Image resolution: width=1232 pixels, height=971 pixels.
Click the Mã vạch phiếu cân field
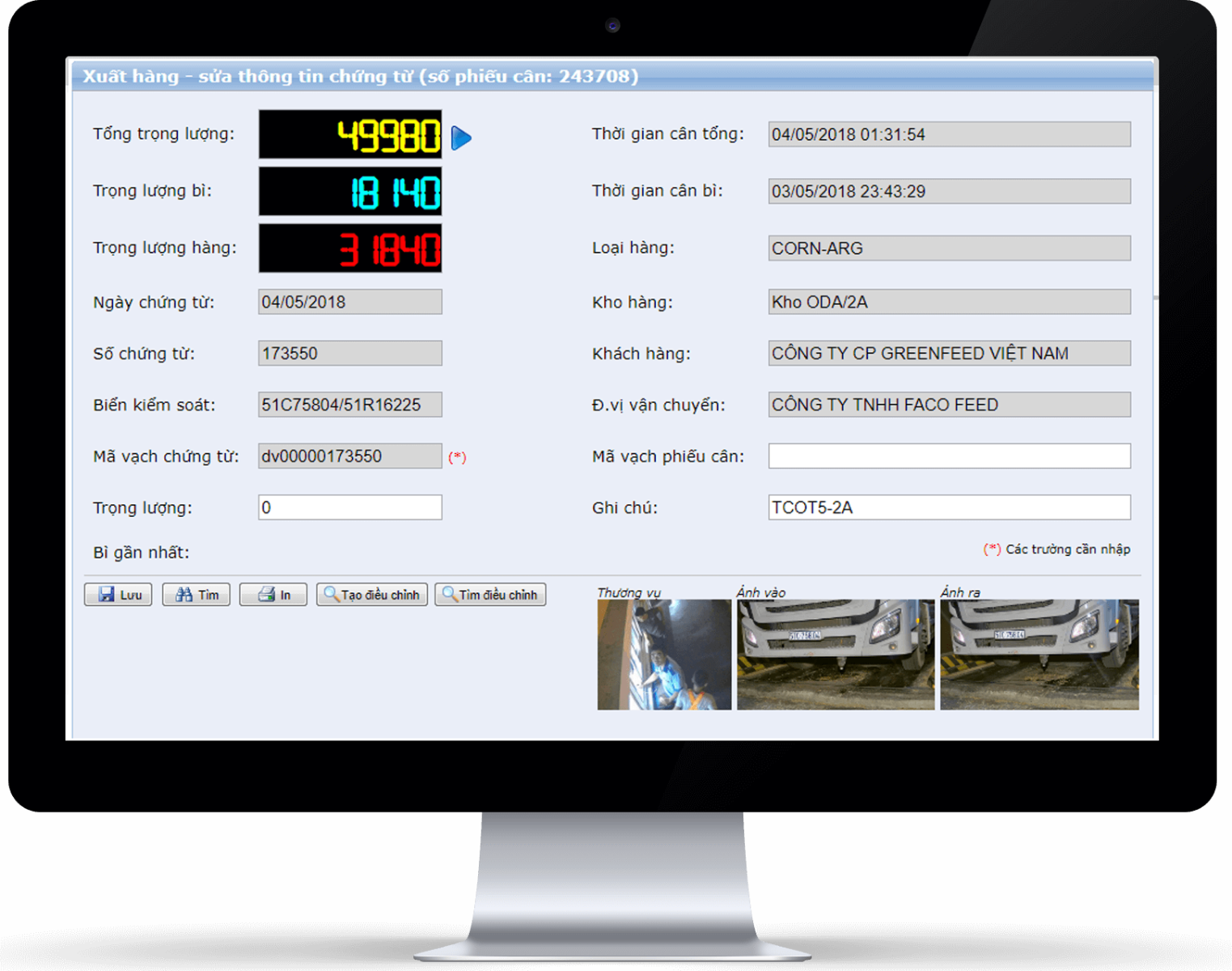949,456
